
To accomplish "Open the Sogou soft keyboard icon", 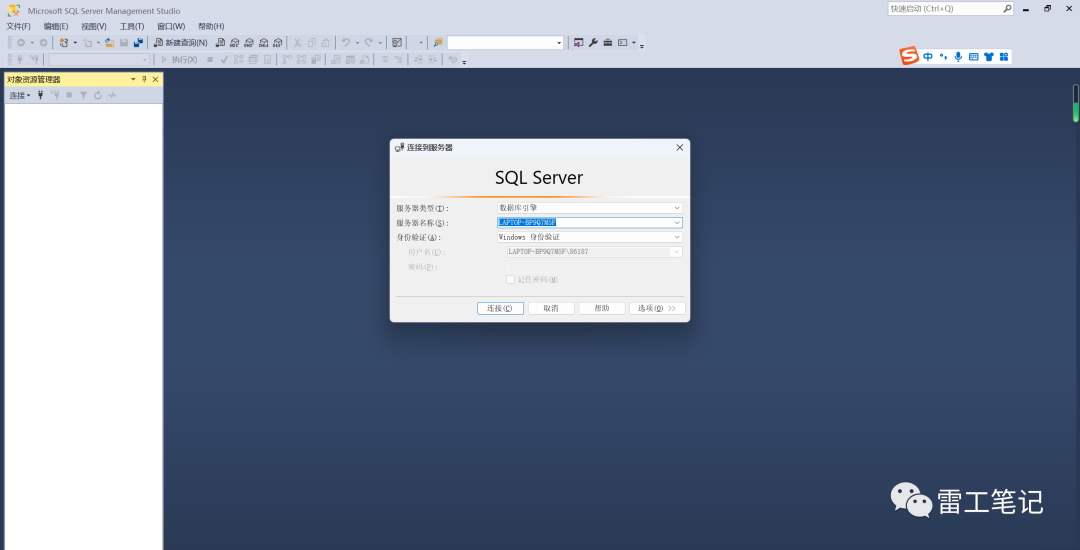I will coord(973,56).
